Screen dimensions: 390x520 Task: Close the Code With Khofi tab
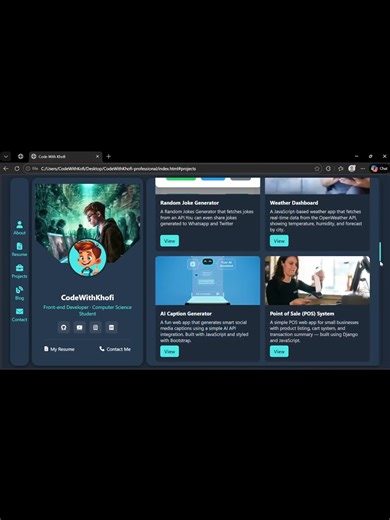[x=97, y=156]
